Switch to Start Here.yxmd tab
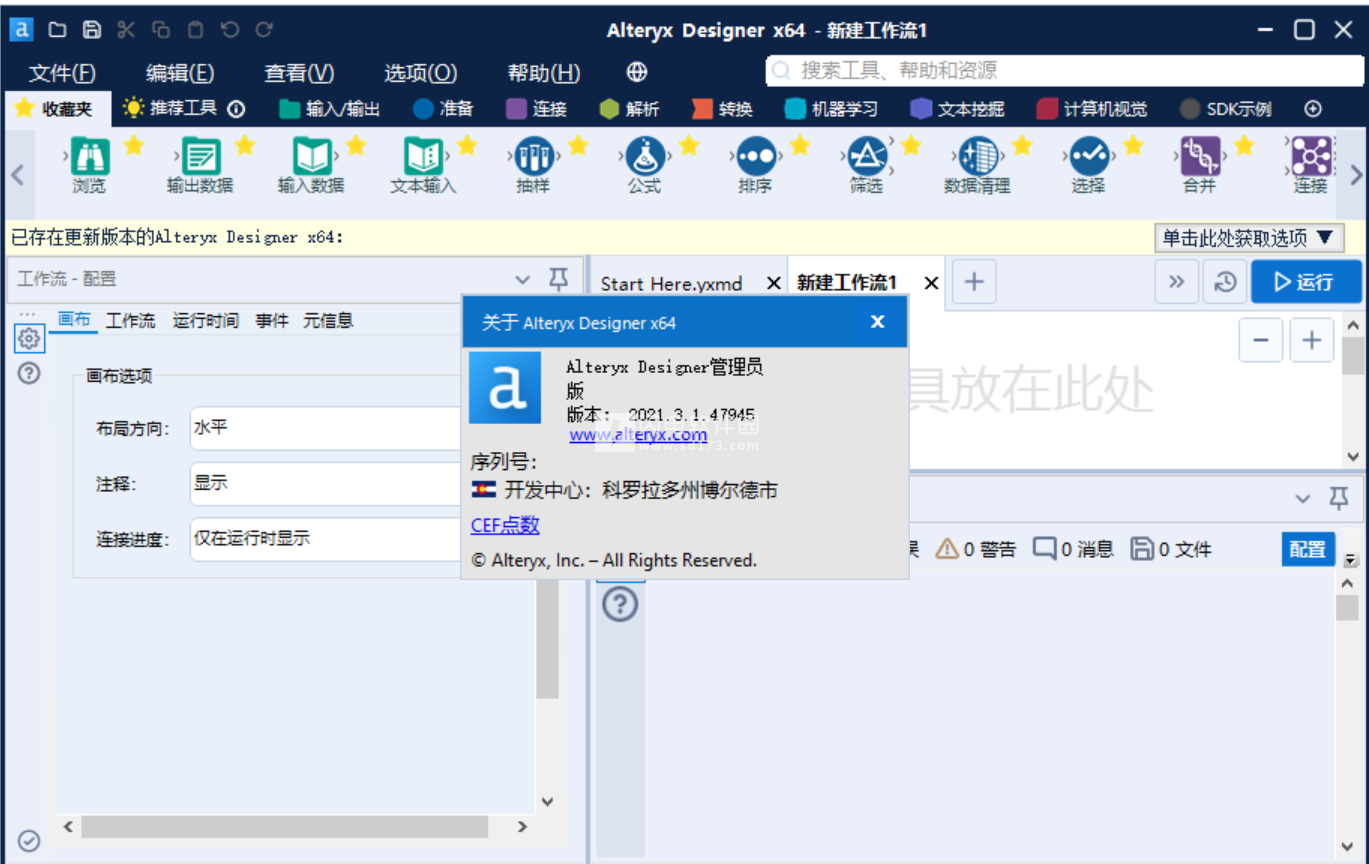The image size is (1369, 864). coord(671,283)
